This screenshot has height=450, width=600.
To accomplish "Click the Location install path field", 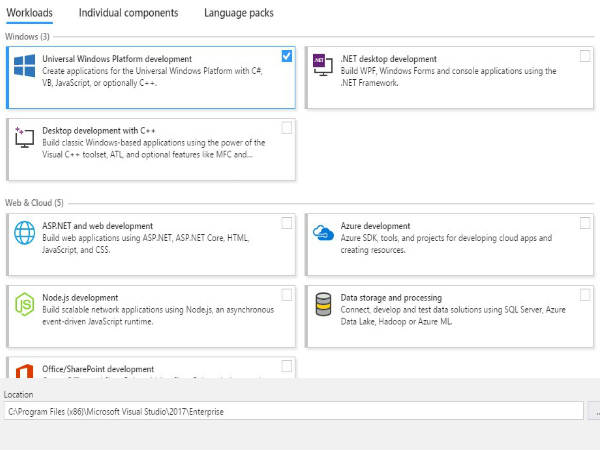I will (292, 411).
